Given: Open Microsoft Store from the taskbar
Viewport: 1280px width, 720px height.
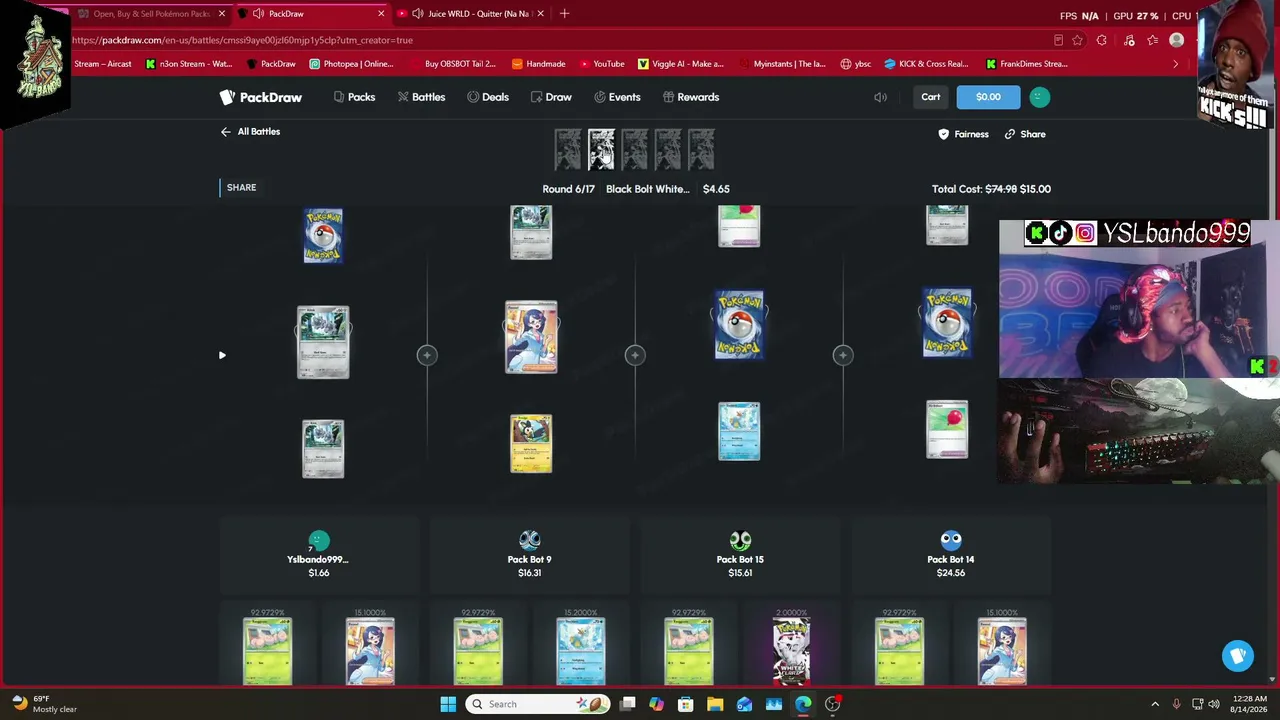Looking at the screenshot, I should (x=686, y=704).
